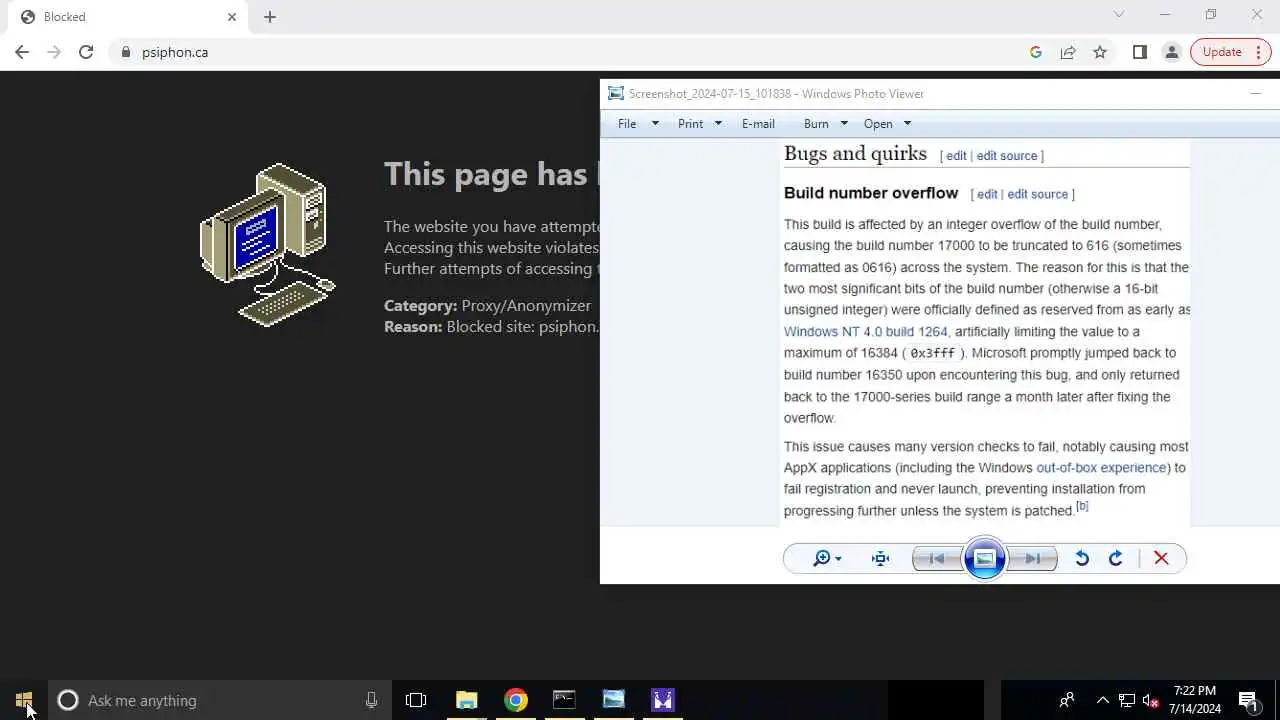Click muted volume tray icon
1280x720 pixels.
pyautogui.click(x=1150, y=700)
